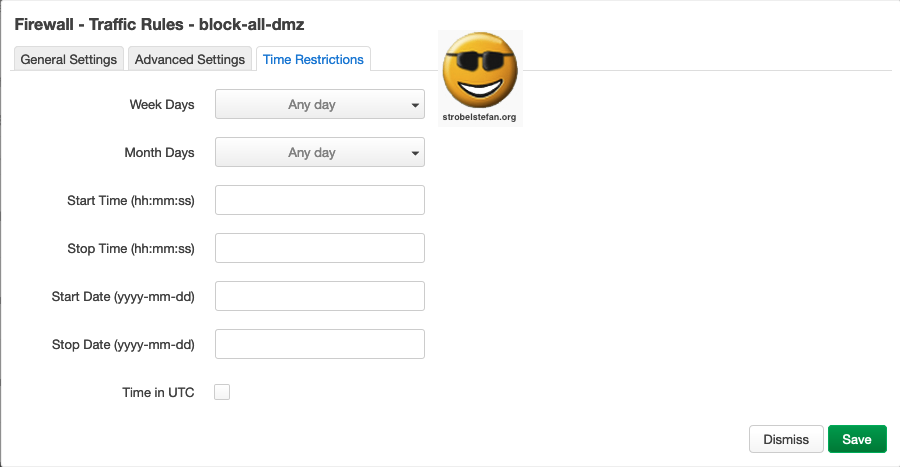Focus the Start Time input field

click(x=320, y=200)
